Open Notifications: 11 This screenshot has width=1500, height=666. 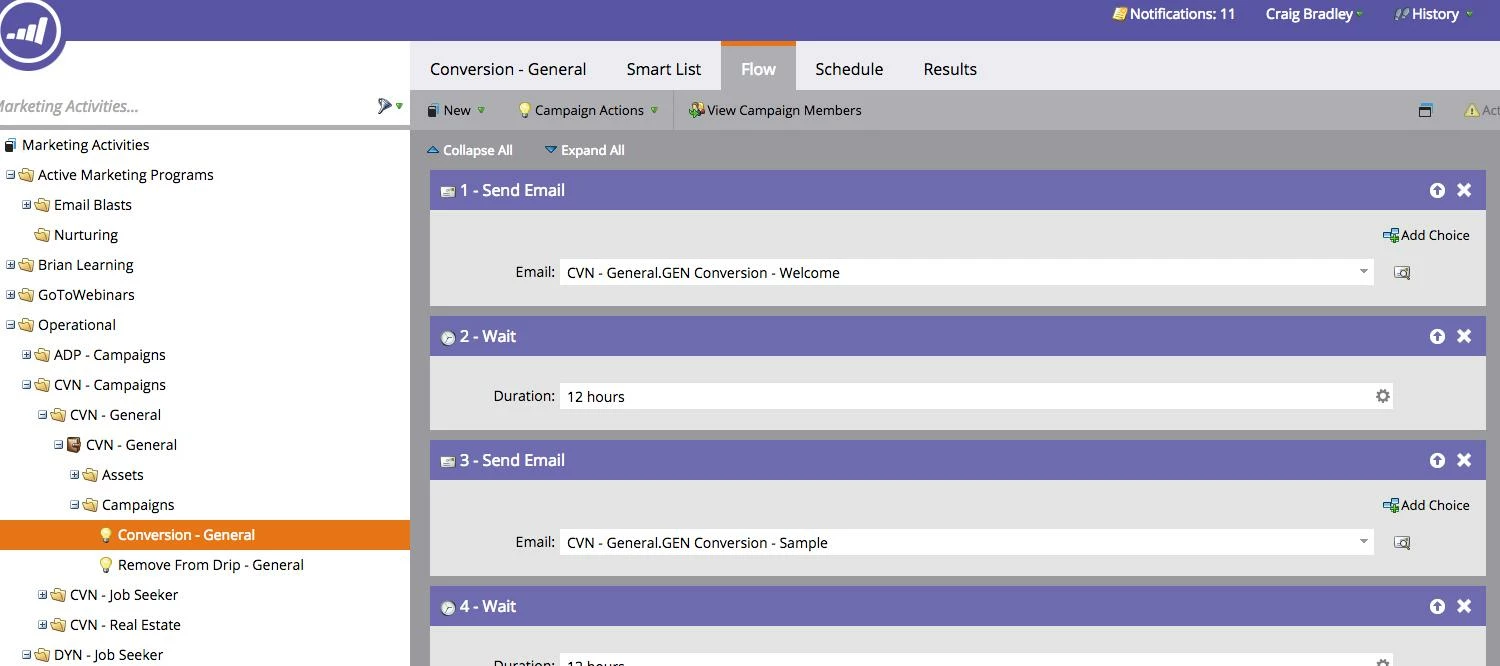click(x=1174, y=14)
